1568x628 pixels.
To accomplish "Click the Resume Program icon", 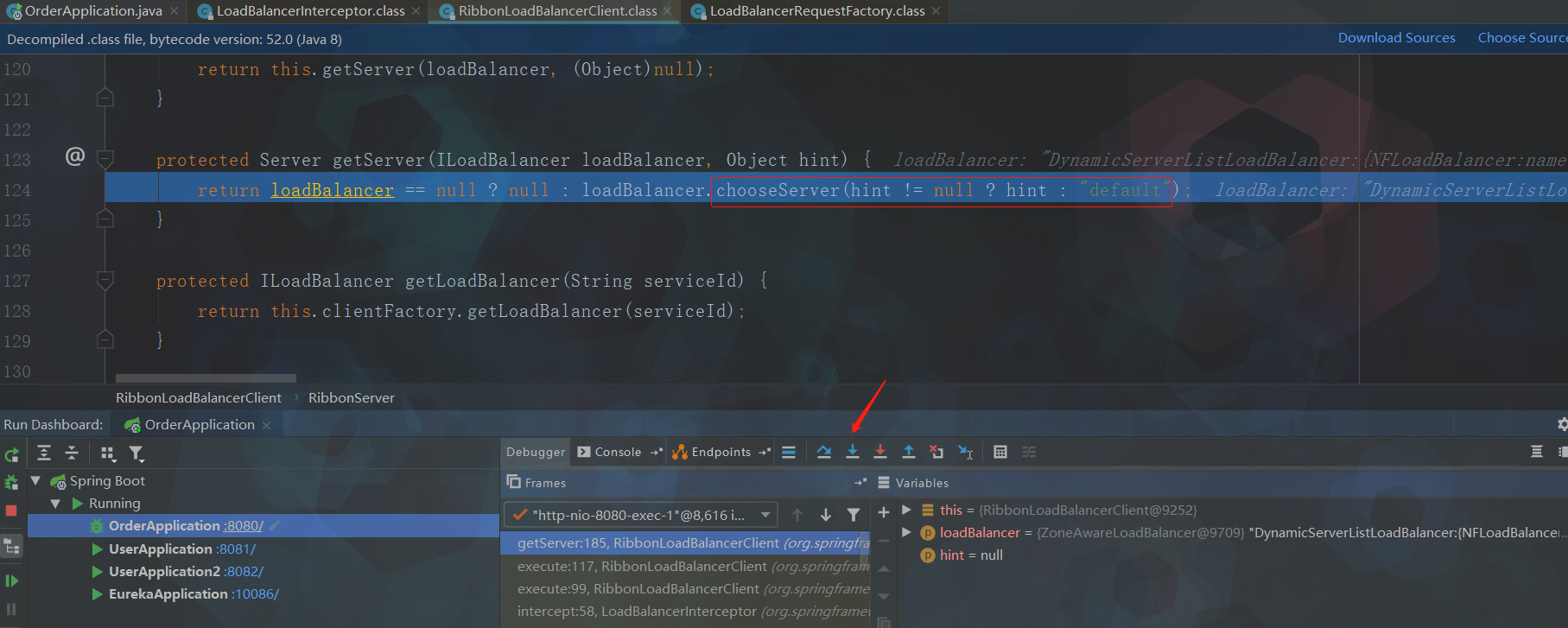I will tap(11, 580).
